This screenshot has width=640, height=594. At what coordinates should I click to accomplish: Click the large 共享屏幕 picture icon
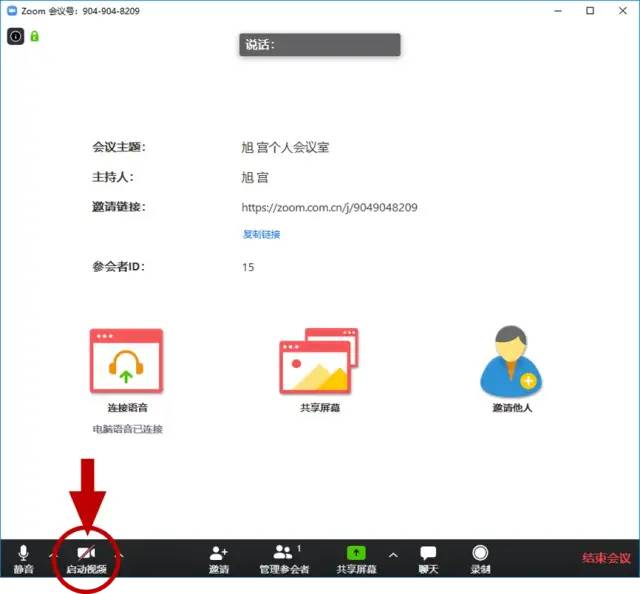point(318,361)
